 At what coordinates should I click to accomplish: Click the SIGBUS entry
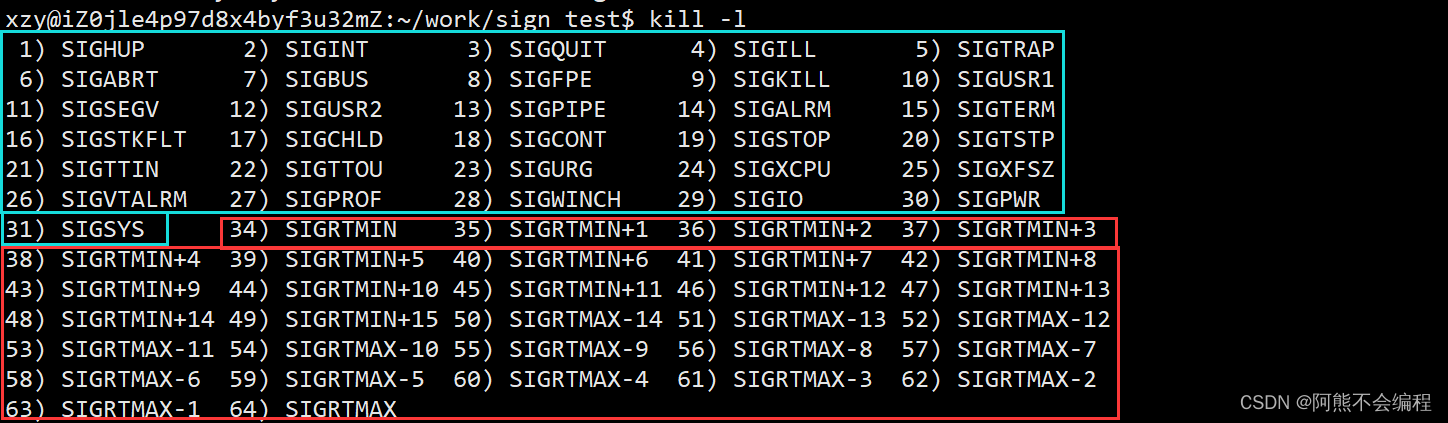click(x=327, y=79)
